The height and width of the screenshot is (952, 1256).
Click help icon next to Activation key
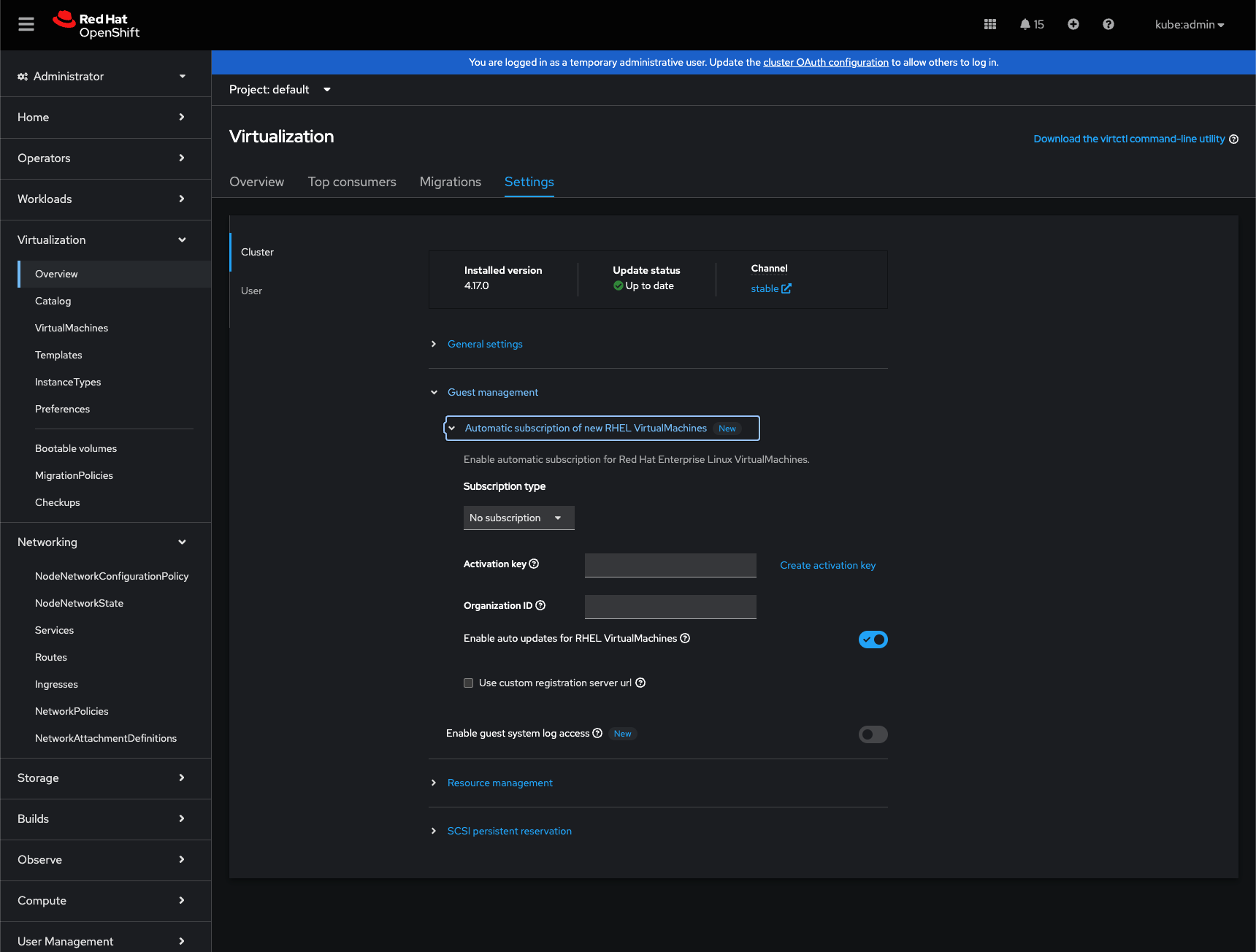[534, 564]
